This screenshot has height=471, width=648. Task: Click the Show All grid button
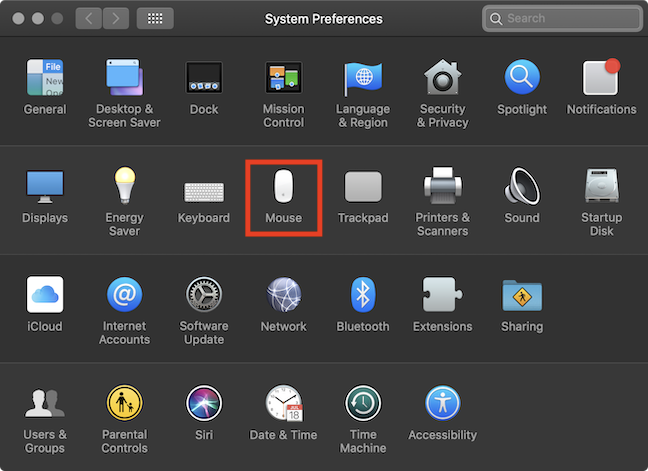(x=155, y=19)
